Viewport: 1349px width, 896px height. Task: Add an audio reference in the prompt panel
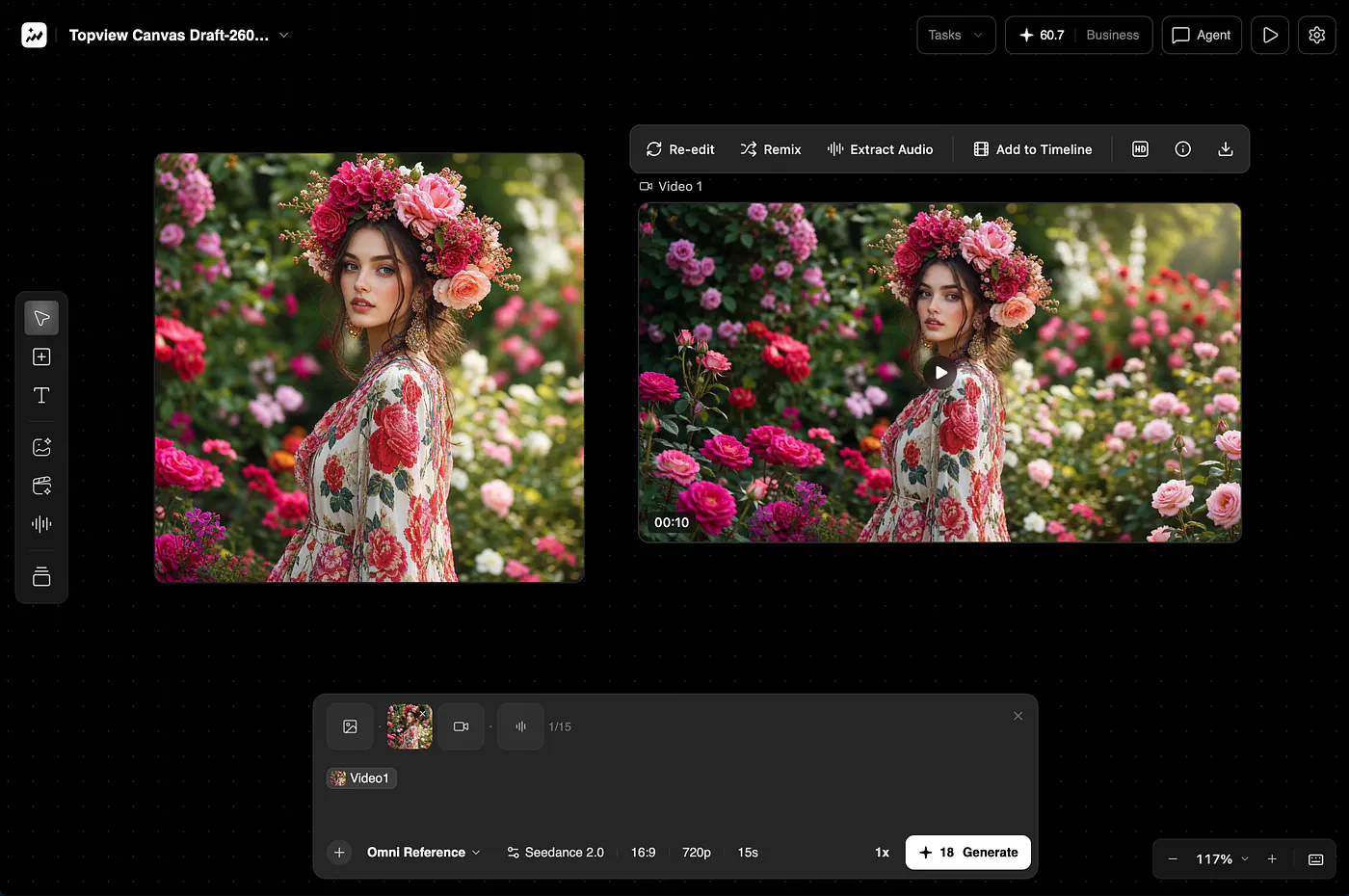point(520,726)
